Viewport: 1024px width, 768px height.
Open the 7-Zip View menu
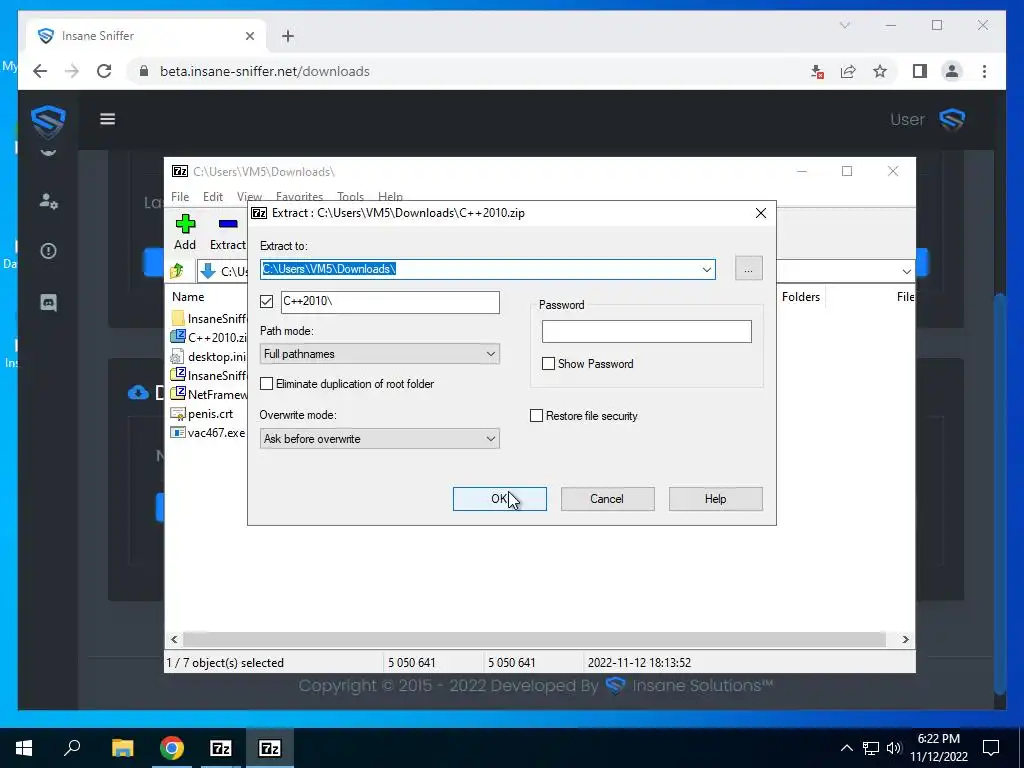pos(249,197)
